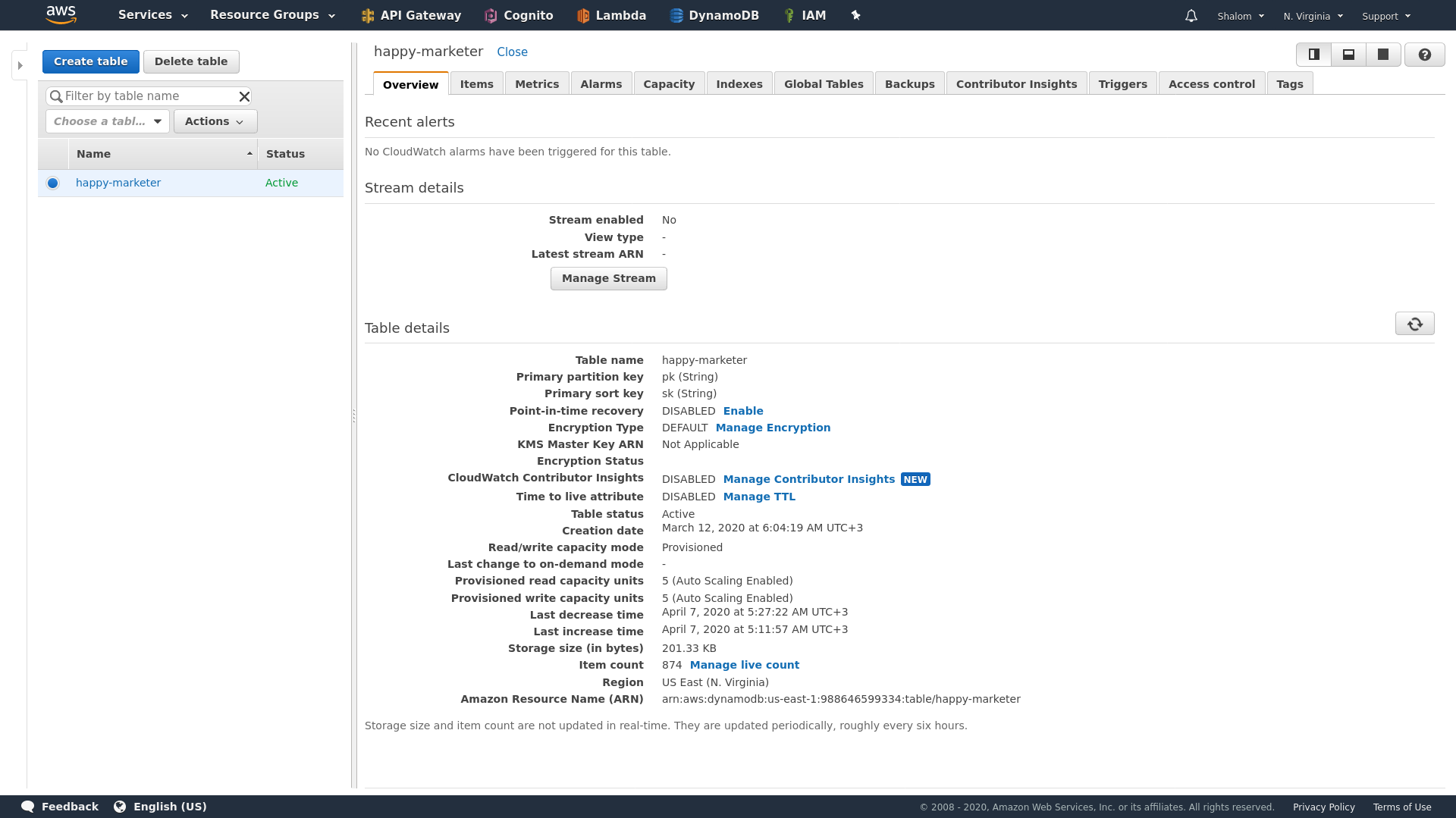Open the Choose a table dropdown
The image size is (1456, 818).
[106, 121]
